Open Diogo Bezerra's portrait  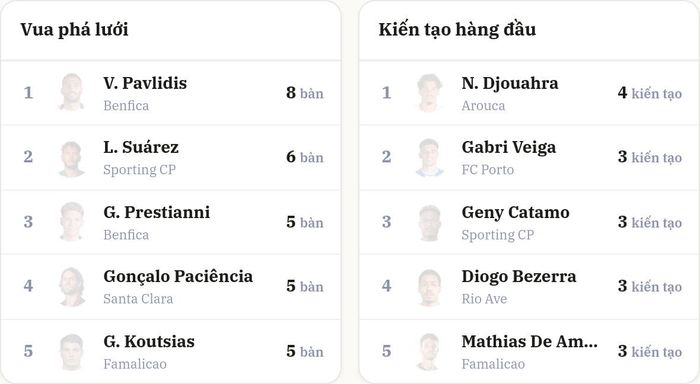point(429,286)
